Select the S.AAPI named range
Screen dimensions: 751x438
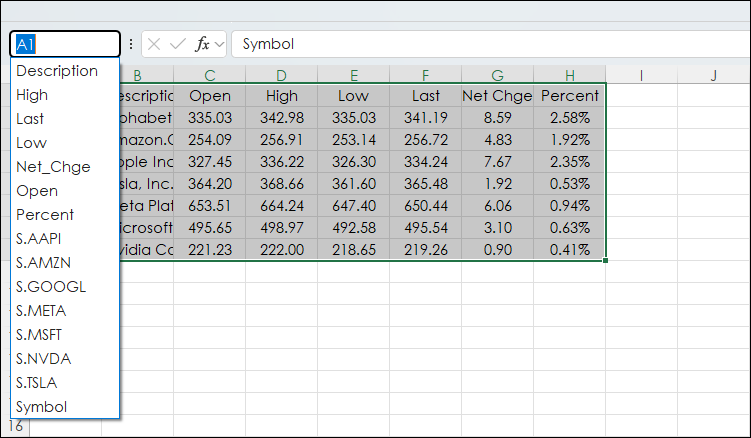point(65,239)
